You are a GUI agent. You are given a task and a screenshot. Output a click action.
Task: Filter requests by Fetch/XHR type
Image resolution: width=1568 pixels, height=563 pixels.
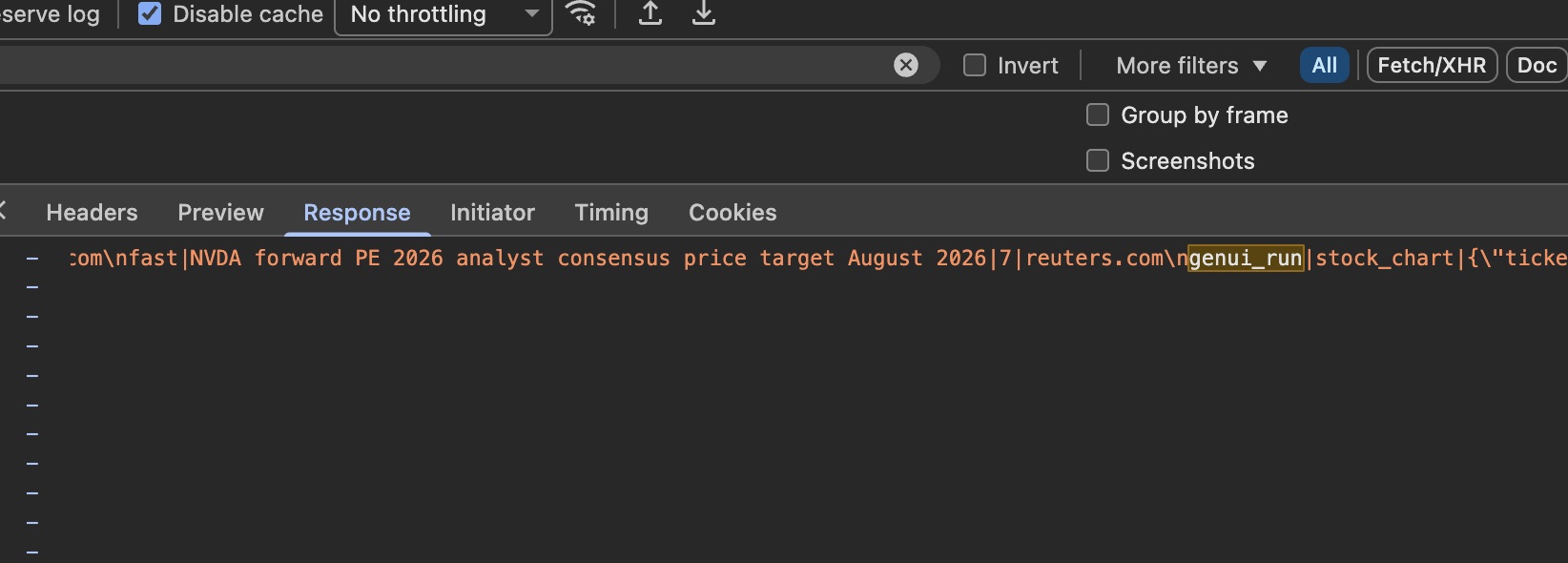coord(1432,65)
